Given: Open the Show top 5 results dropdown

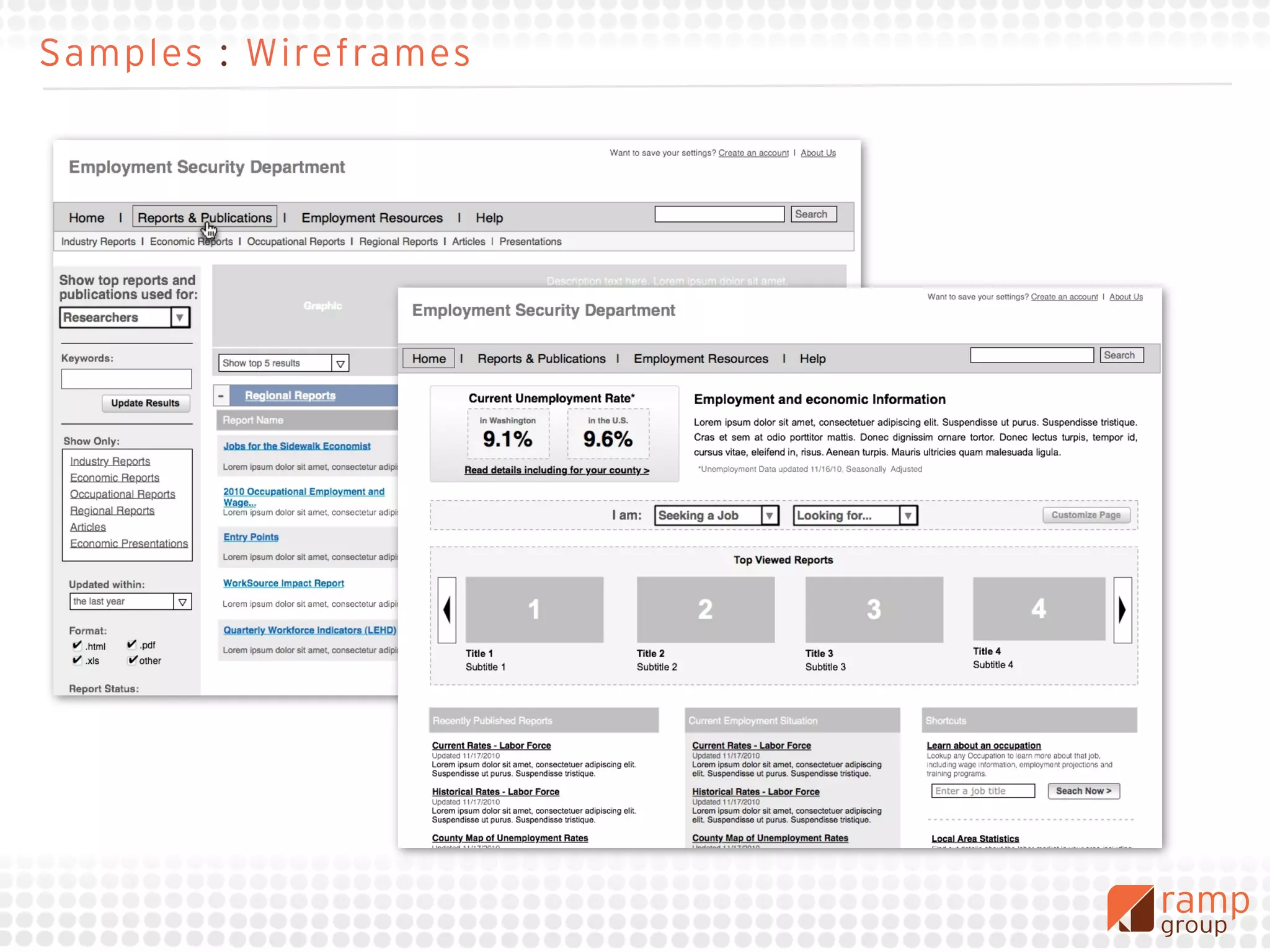Looking at the screenshot, I should (283, 363).
